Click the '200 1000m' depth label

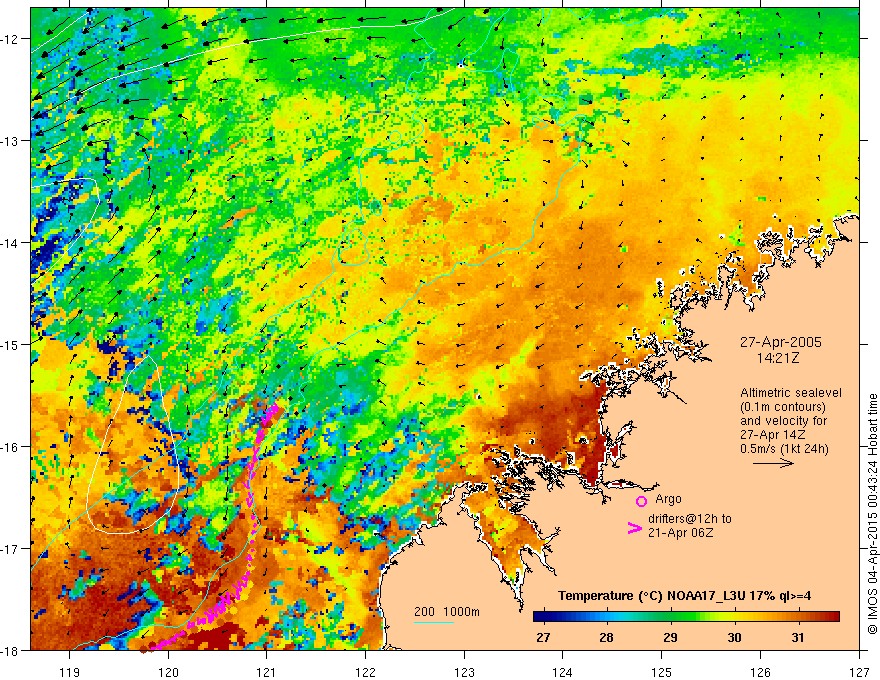[447, 612]
